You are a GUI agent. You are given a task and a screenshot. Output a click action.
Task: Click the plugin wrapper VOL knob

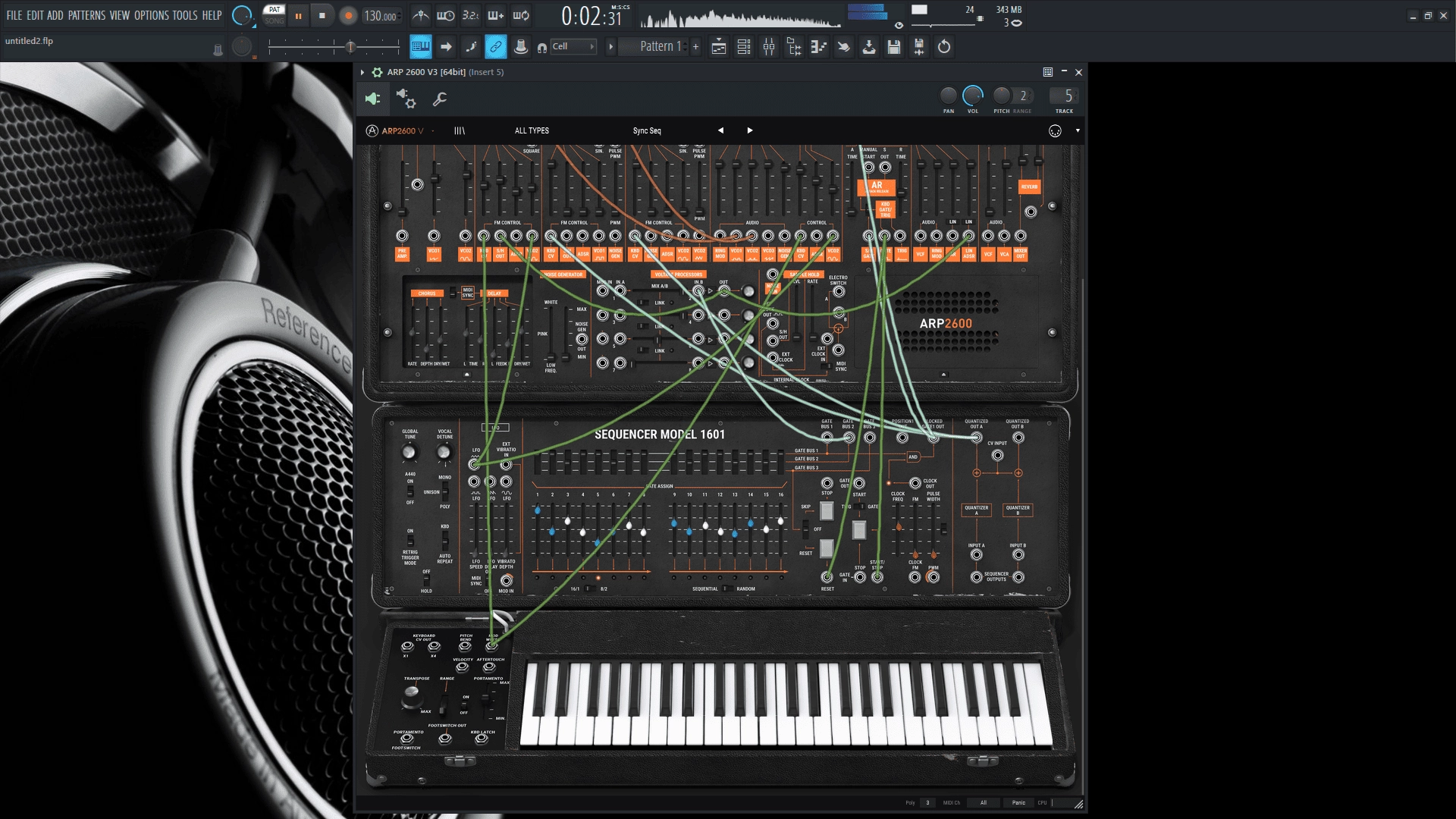click(973, 96)
